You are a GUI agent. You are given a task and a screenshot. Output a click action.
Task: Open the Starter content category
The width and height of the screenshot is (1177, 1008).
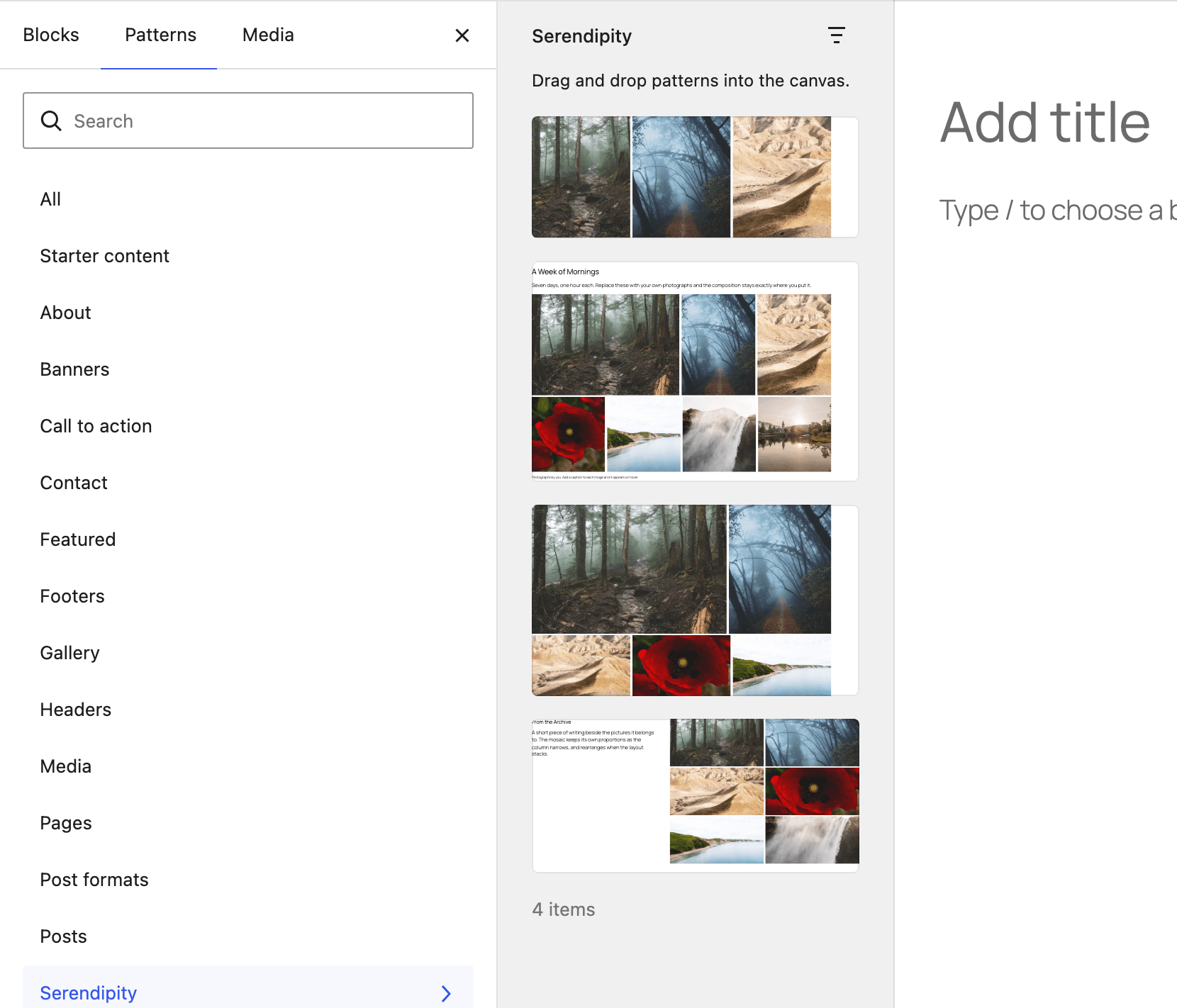tap(248, 256)
